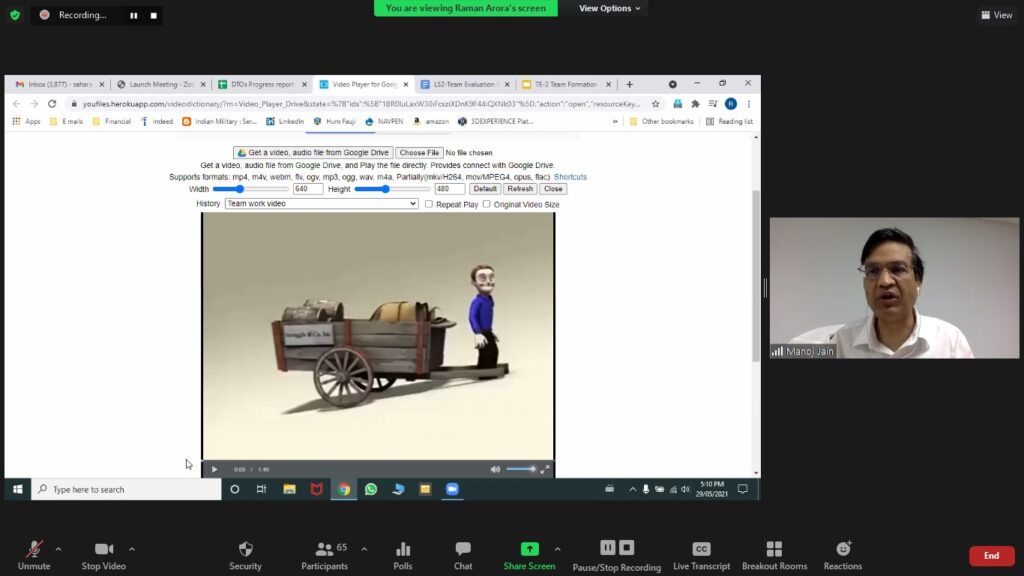This screenshot has width=1024, height=576.
Task: Switch to the LS2-Team Evaluation browser tab
Action: pyautogui.click(x=464, y=84)
